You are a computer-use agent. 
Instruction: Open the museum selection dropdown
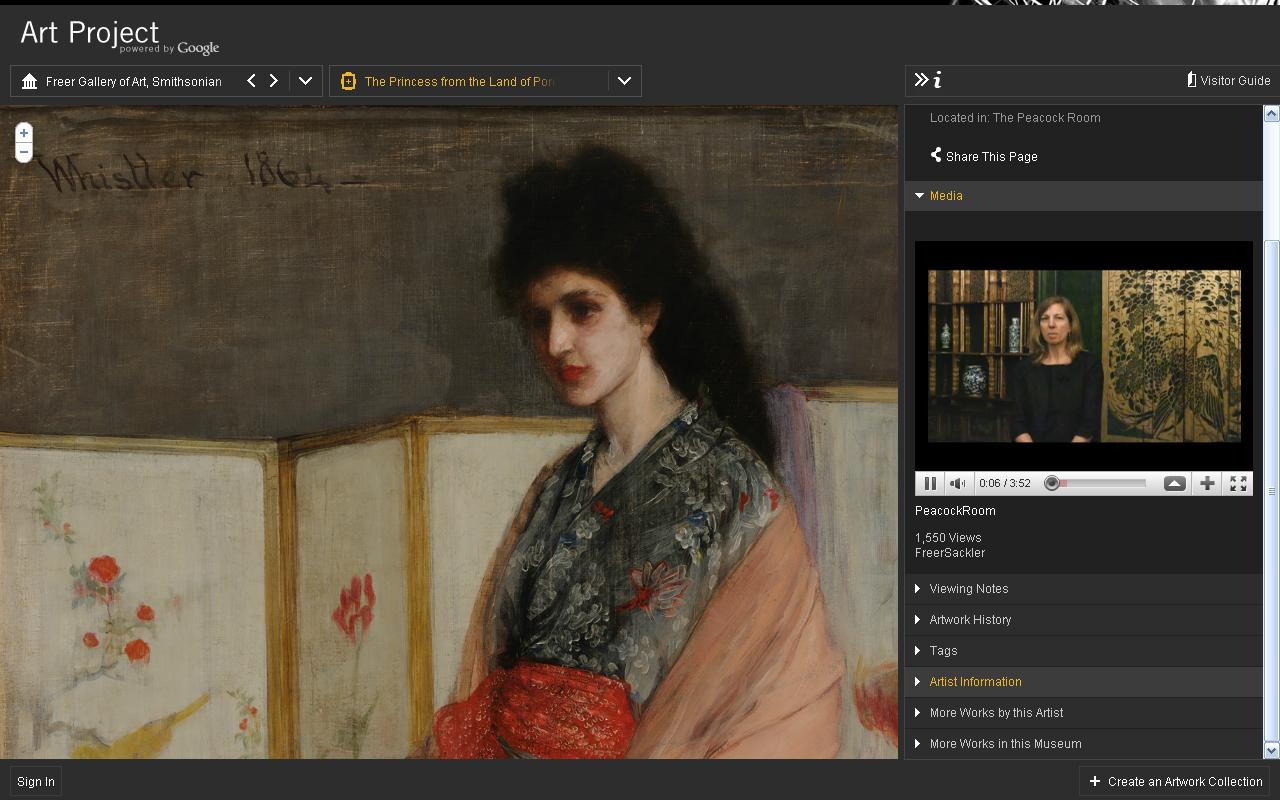point(306,81)
